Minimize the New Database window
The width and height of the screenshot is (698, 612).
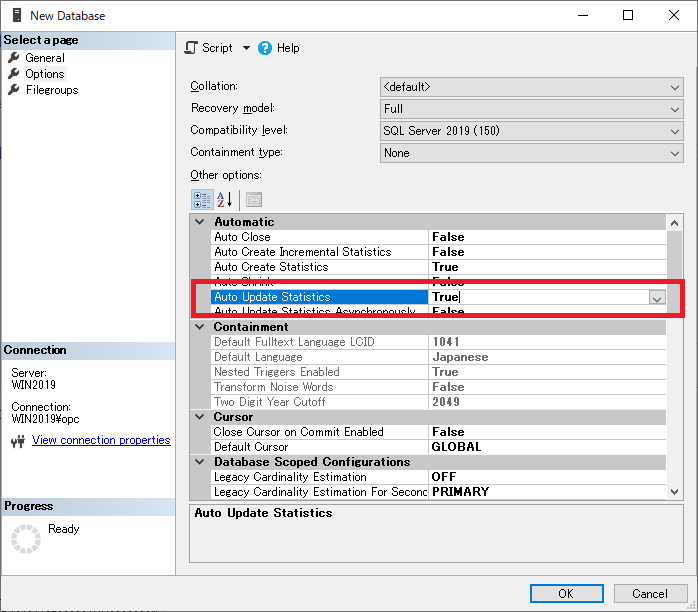pos(583,16)
